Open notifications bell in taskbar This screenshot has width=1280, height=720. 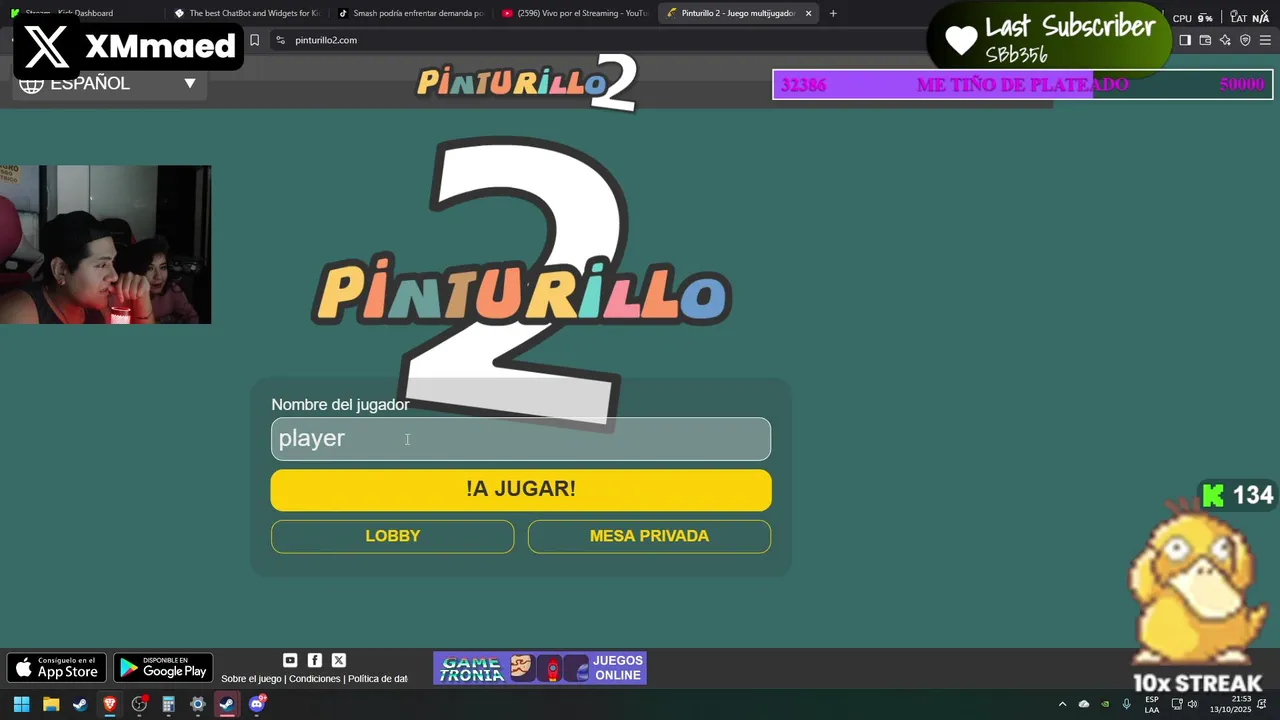point(1262,704)
